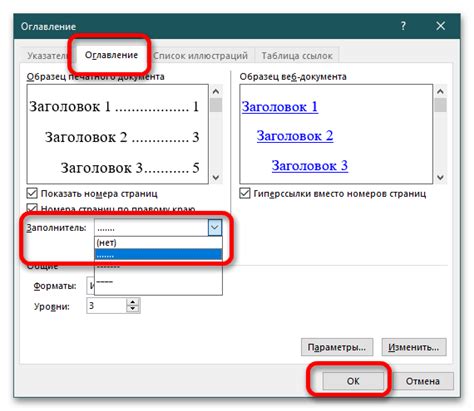Close the Оглавление dialog window
474x411 pixels.
(440, 26)
